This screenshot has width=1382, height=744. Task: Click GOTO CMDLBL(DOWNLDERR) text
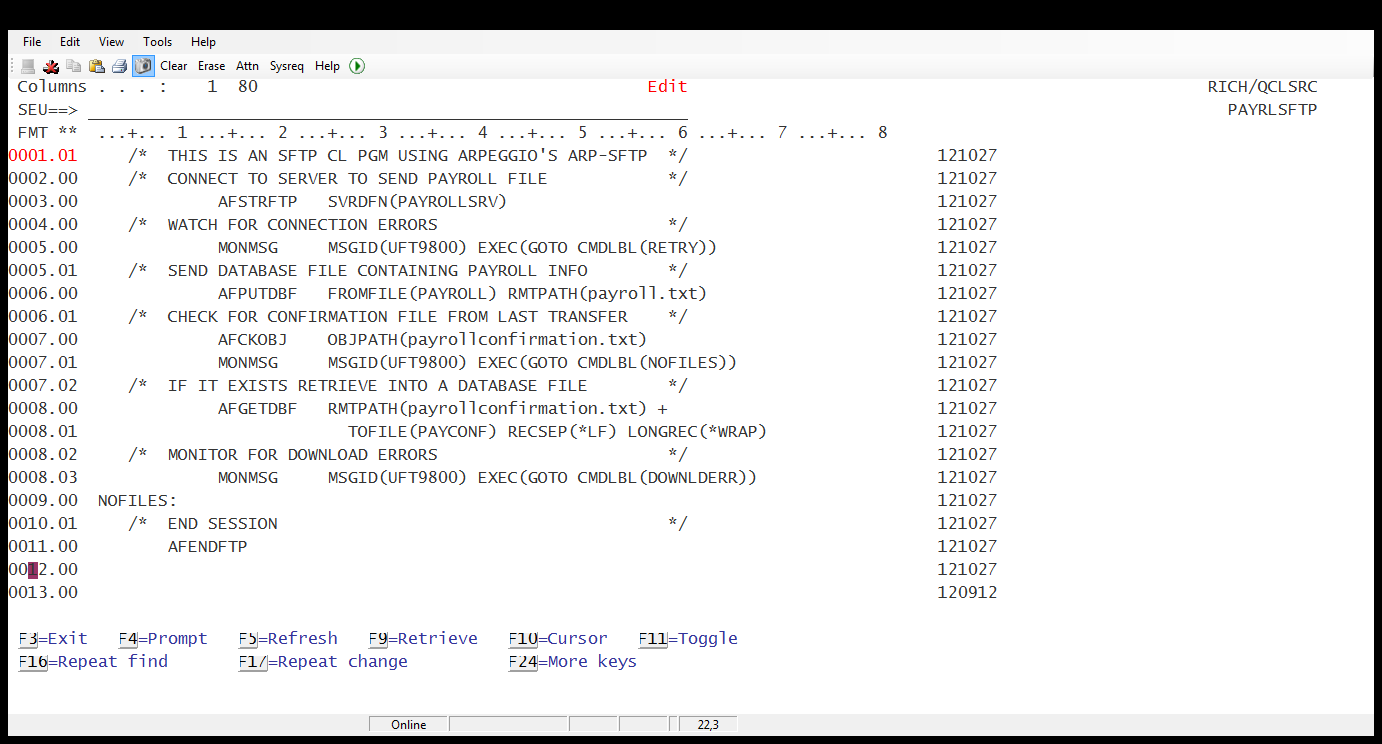coord(633,478)
